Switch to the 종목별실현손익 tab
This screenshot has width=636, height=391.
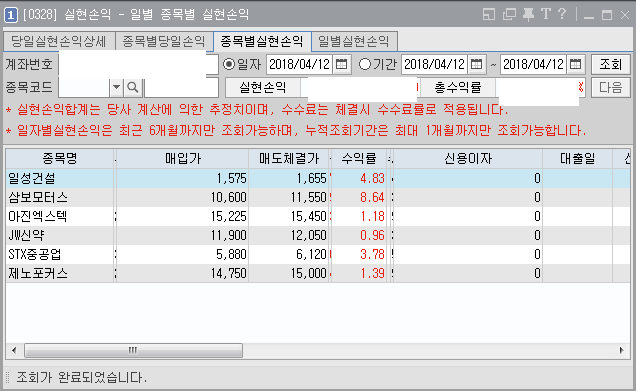(x=262, y=41)
